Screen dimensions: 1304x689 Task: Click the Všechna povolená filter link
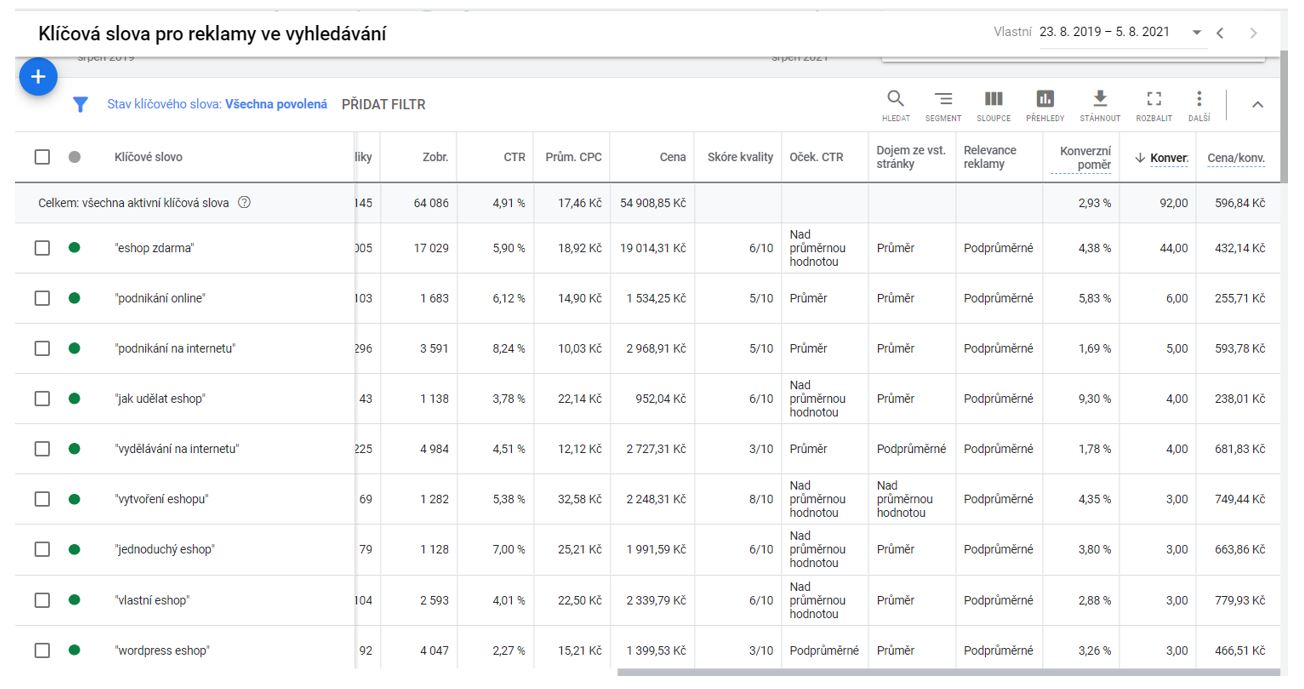[x=276, y=104]
